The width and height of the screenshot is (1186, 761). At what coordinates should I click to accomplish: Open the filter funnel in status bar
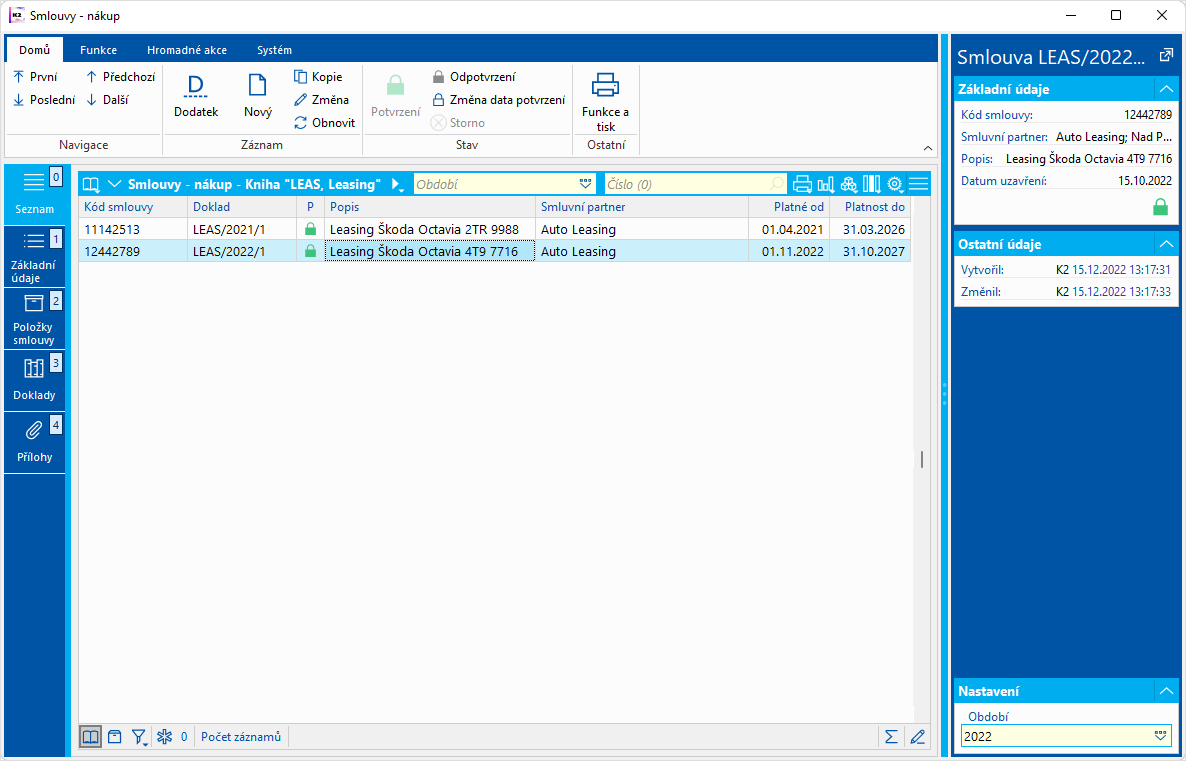pos(139,737)
